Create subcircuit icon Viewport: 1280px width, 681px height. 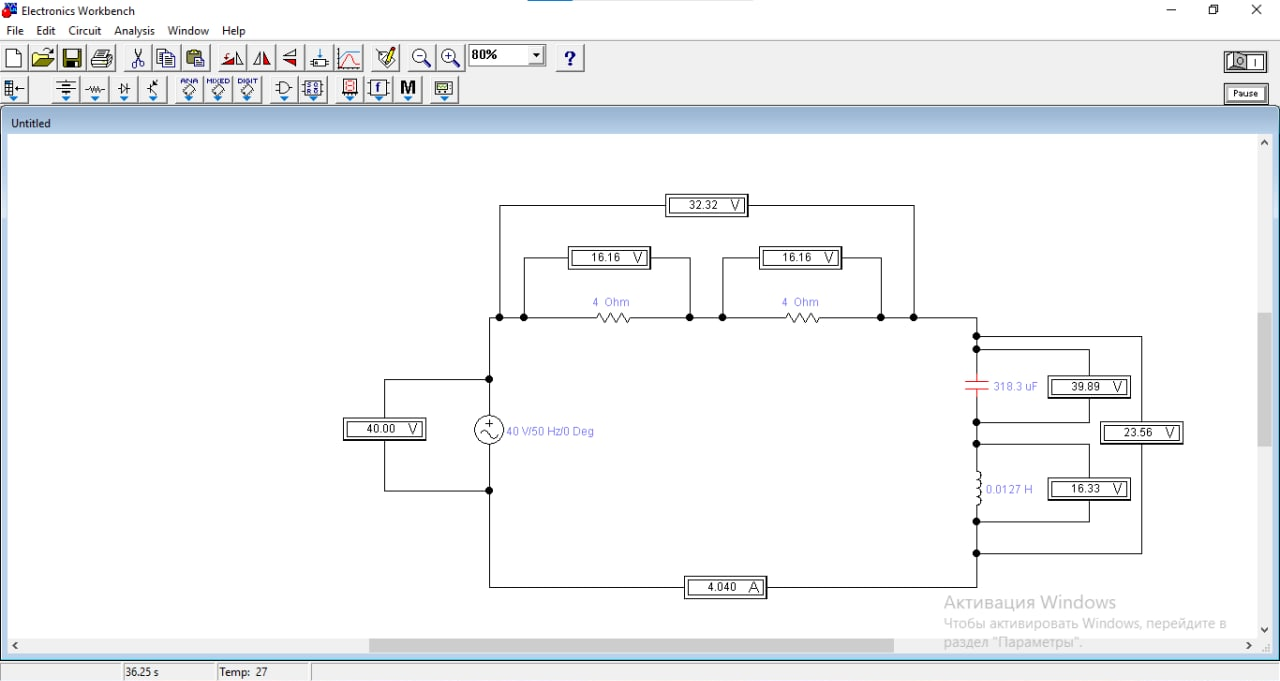pos(320,58)
